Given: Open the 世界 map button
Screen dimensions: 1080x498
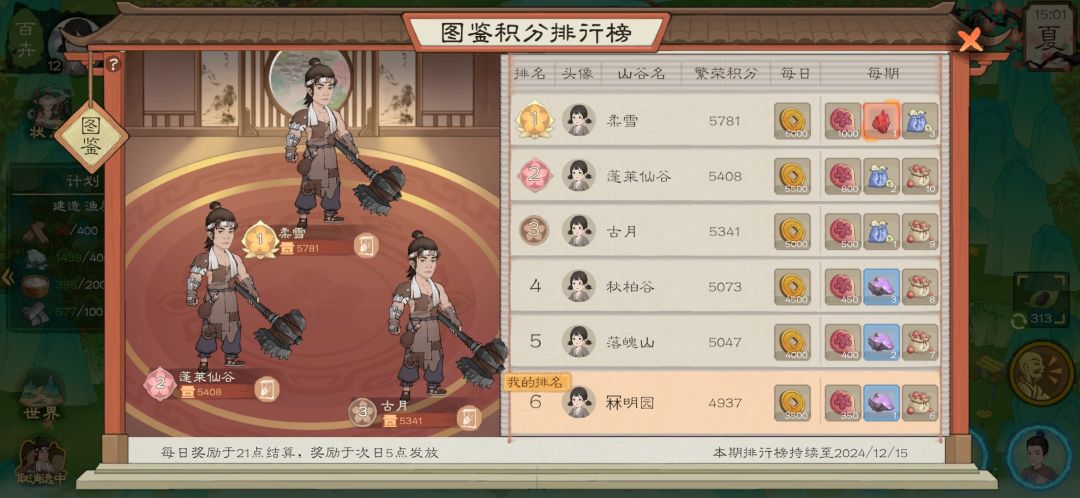Looking at the screenshot, I should tap(43, 398).
